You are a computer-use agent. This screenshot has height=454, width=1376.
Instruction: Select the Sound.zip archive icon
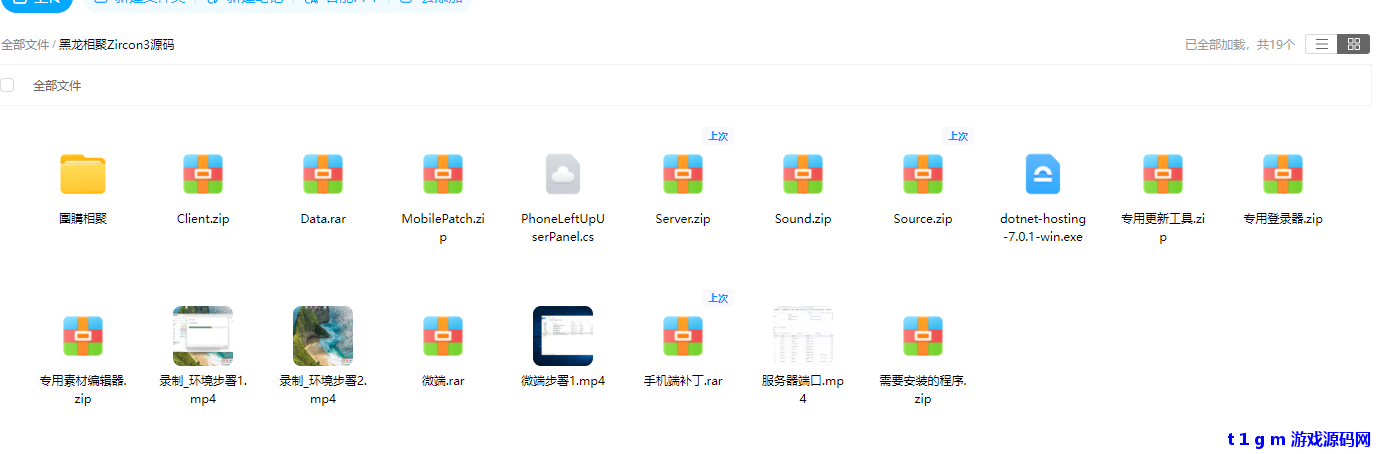(x=803, y=174)
